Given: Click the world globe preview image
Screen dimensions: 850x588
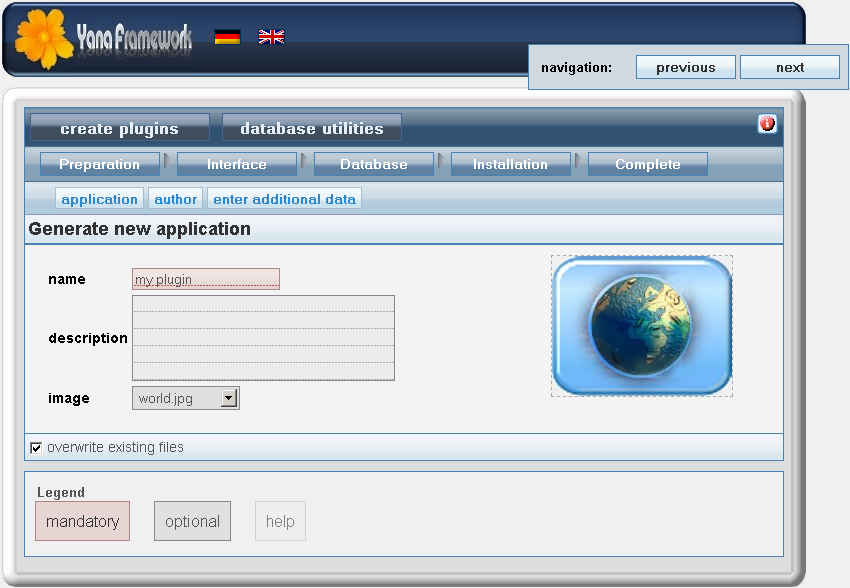Looking at the screenshot, I should pos(642,326).
